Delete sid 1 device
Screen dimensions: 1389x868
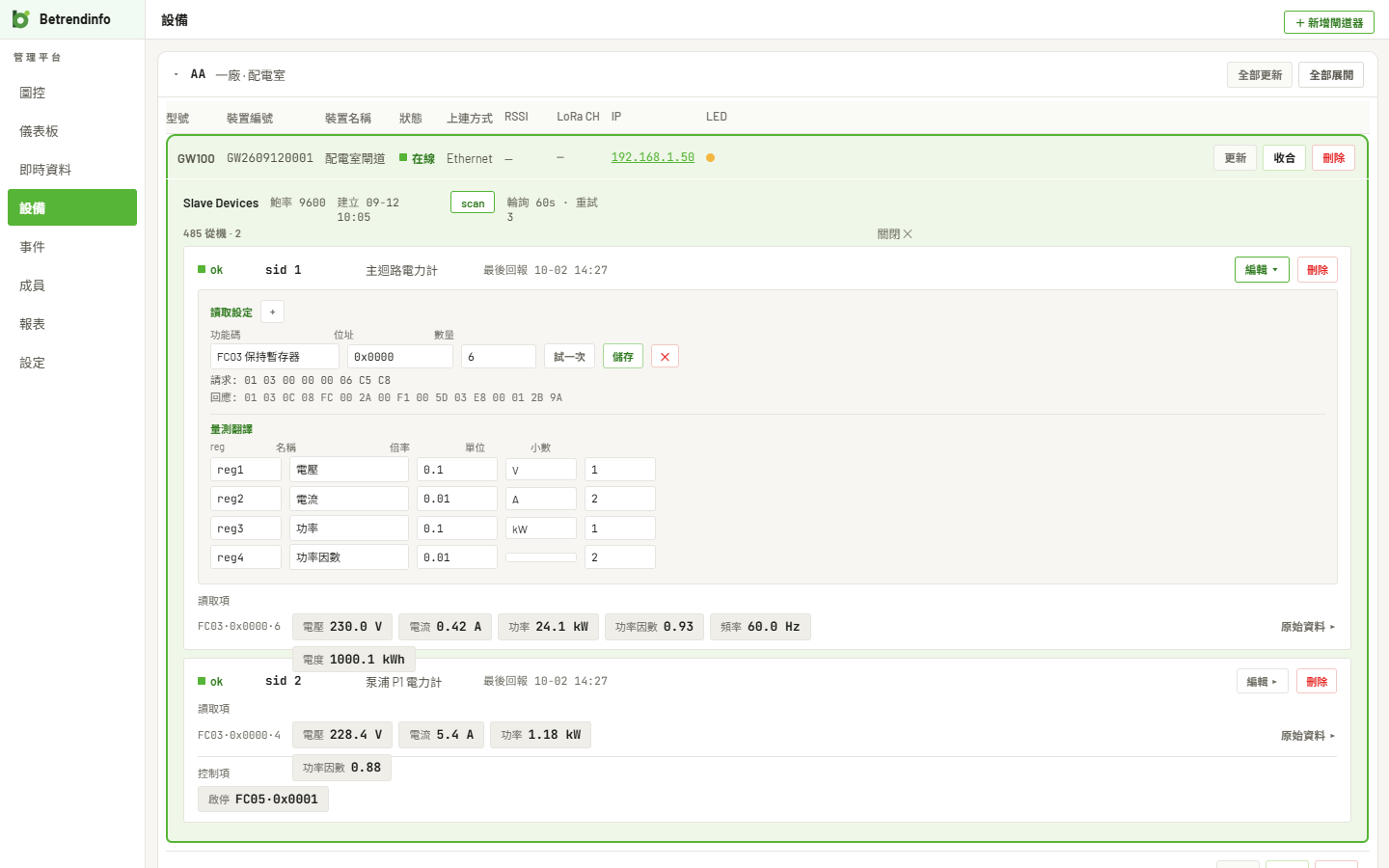click(1318, 270)
